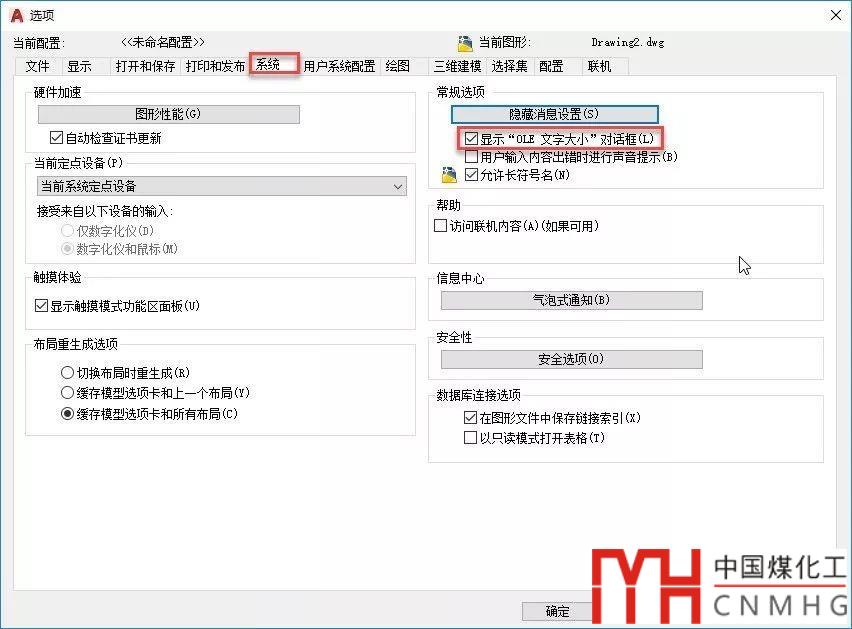This screenshot has height=629, width=852.
Task: Click the 气泡式通知(B) button
Action: tap(571, 300)
